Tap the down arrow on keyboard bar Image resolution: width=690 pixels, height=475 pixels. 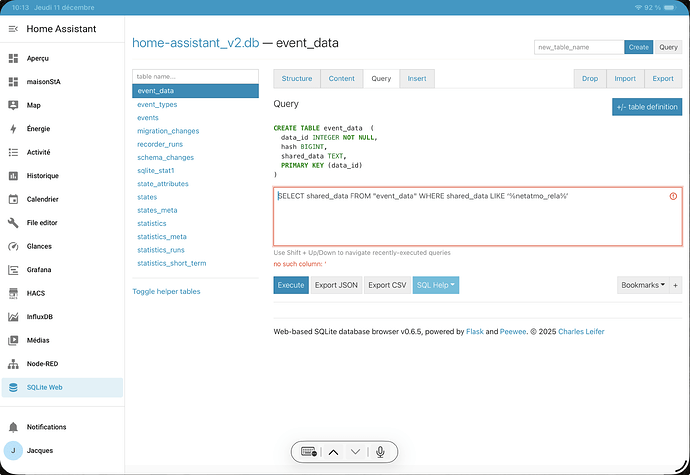(x=356, y=452)
